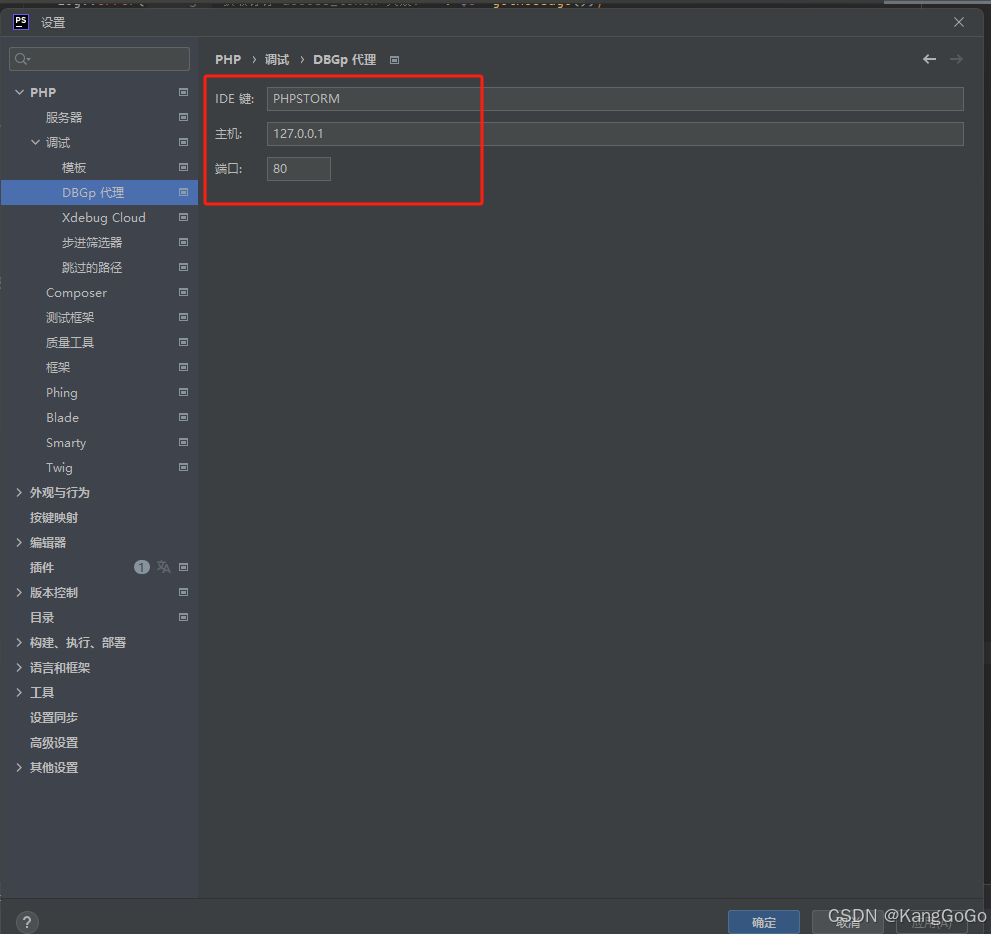
Task: Select Xdebug Cloud in settings tree
Action: (x=104, y=217)
